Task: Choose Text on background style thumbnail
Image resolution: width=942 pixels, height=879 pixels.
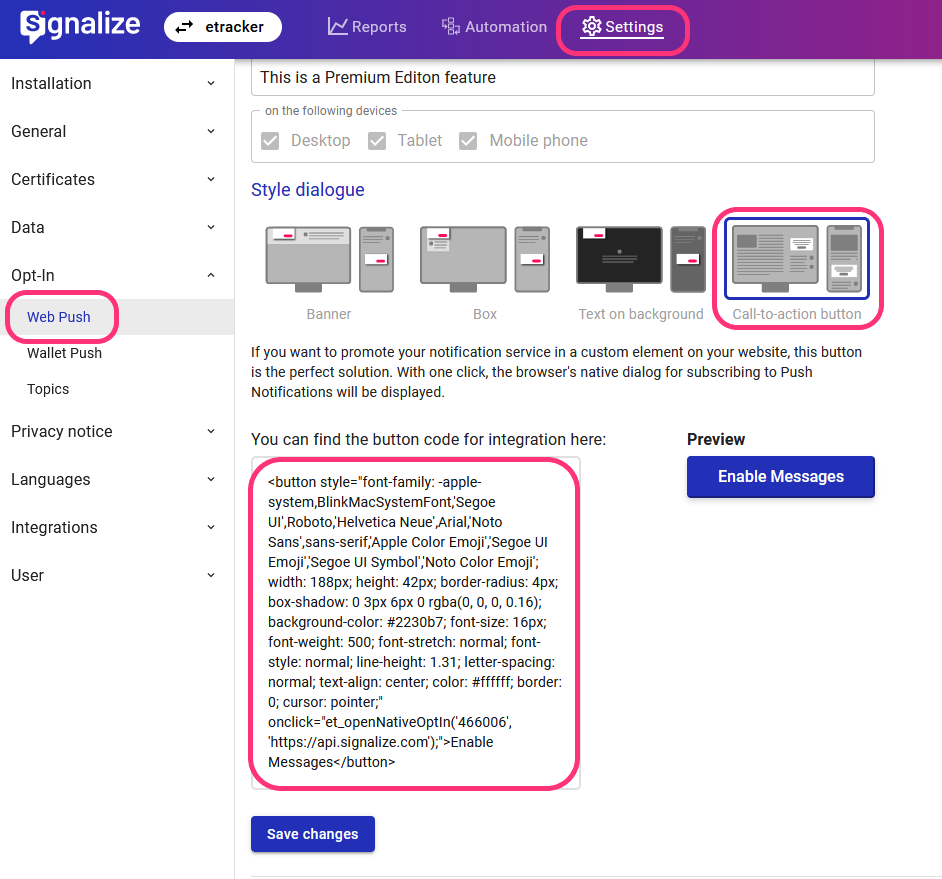Action: [x=641, y=259]
